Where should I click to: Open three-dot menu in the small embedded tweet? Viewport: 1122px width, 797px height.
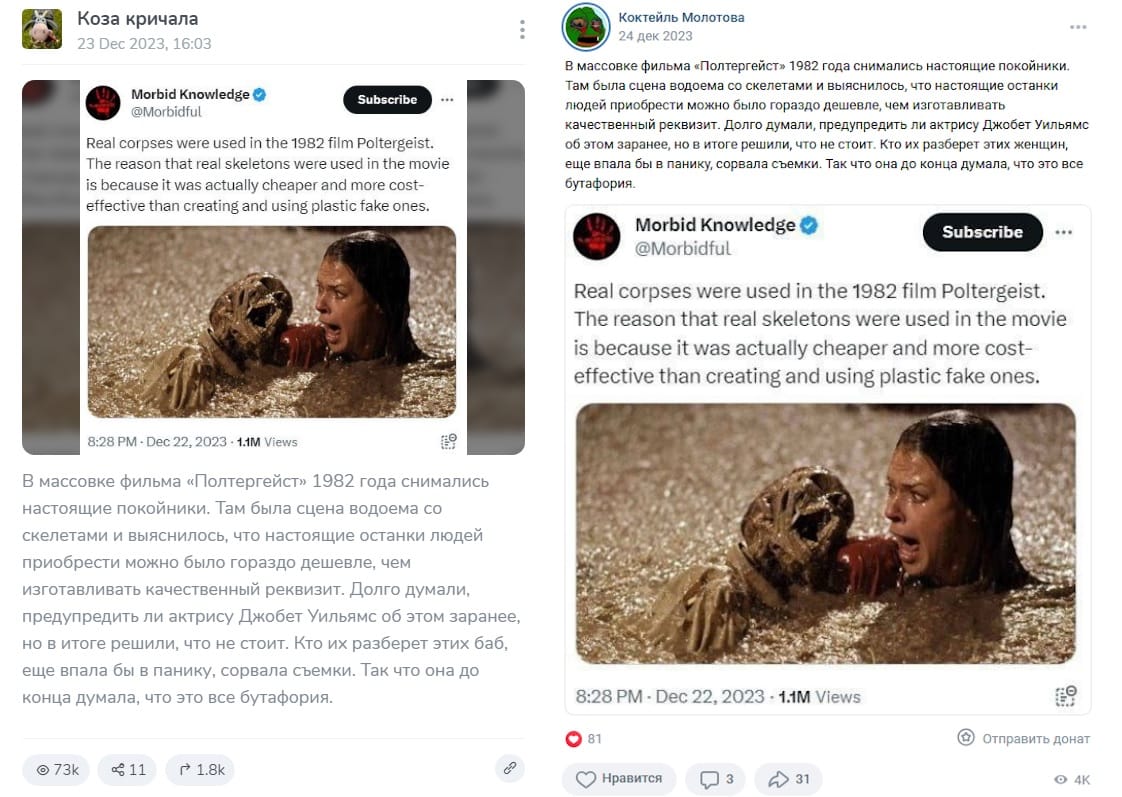[x=447, y=99]
